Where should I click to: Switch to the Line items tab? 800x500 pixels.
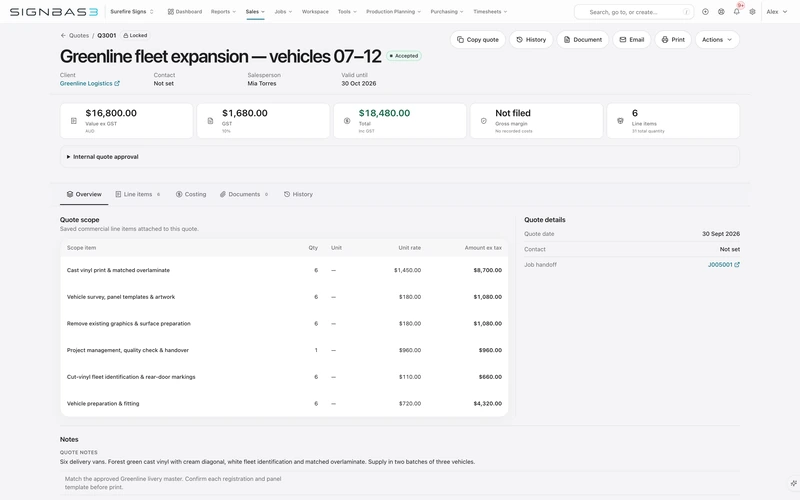[138, 194]
